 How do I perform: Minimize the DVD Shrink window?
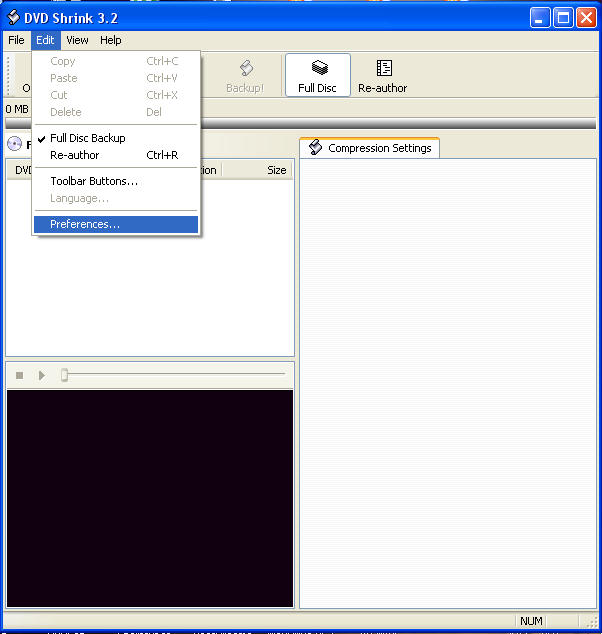[x=540, y=18]
